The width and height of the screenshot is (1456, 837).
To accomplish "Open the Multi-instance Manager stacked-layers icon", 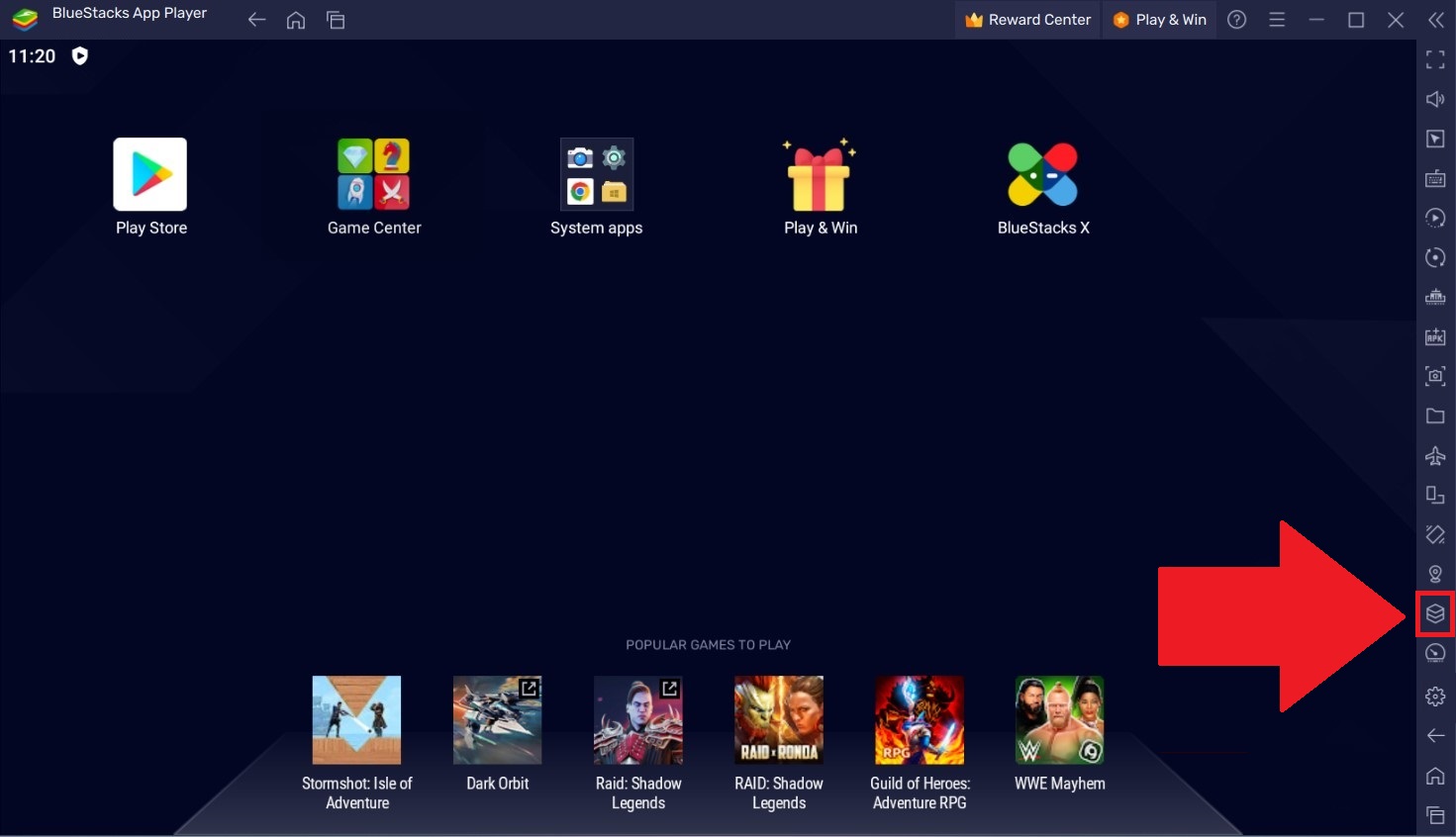I will pyautogui.click(x=1435, y=613).
